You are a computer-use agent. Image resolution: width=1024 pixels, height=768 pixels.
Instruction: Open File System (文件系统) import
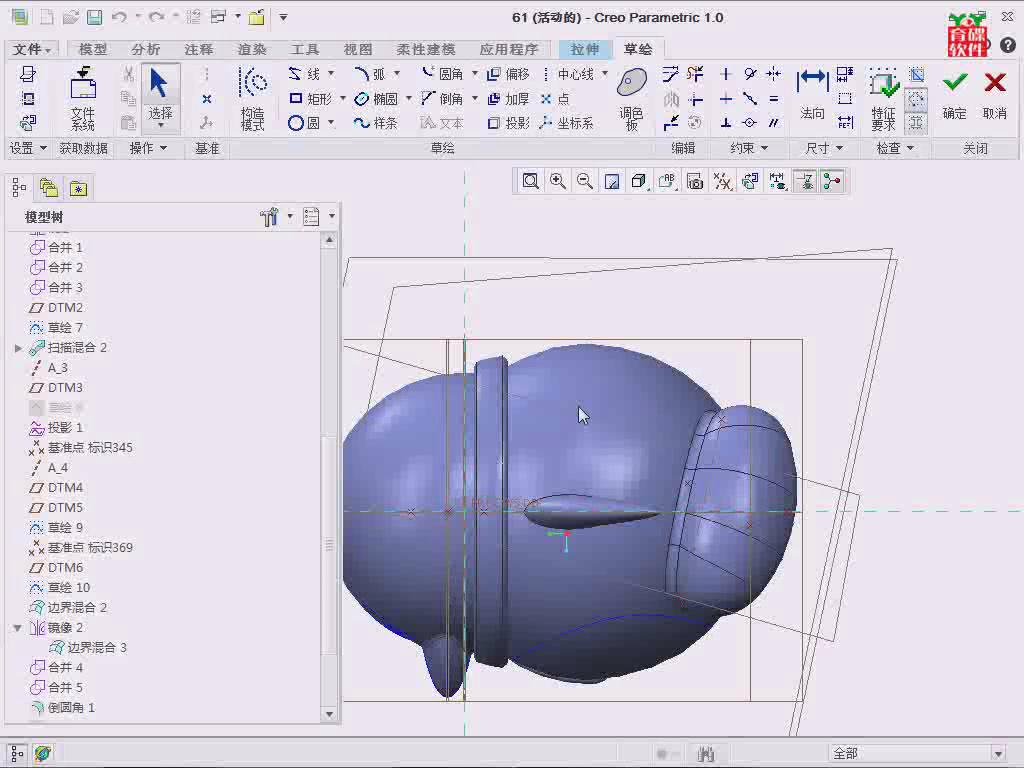(83, 98)
